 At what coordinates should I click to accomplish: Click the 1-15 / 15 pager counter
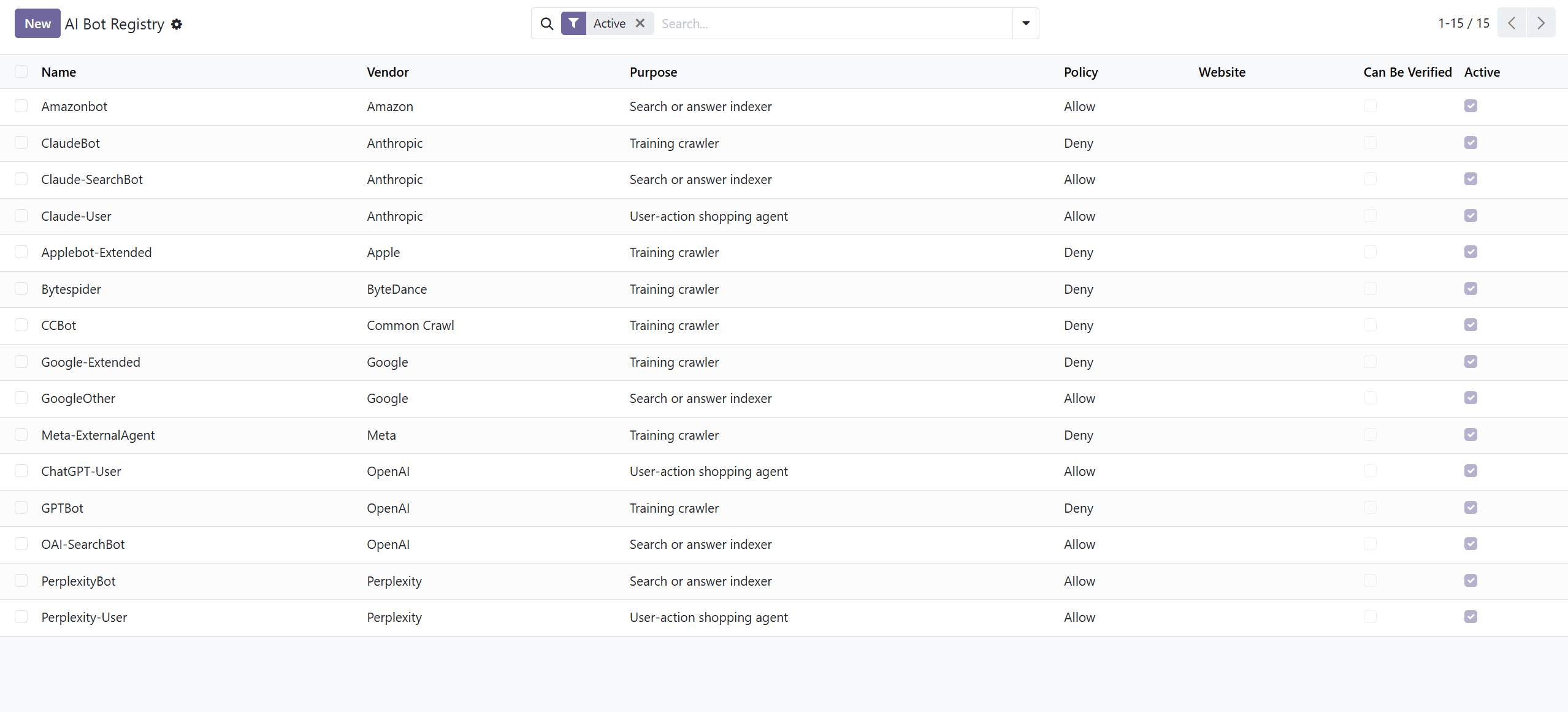1464,23
